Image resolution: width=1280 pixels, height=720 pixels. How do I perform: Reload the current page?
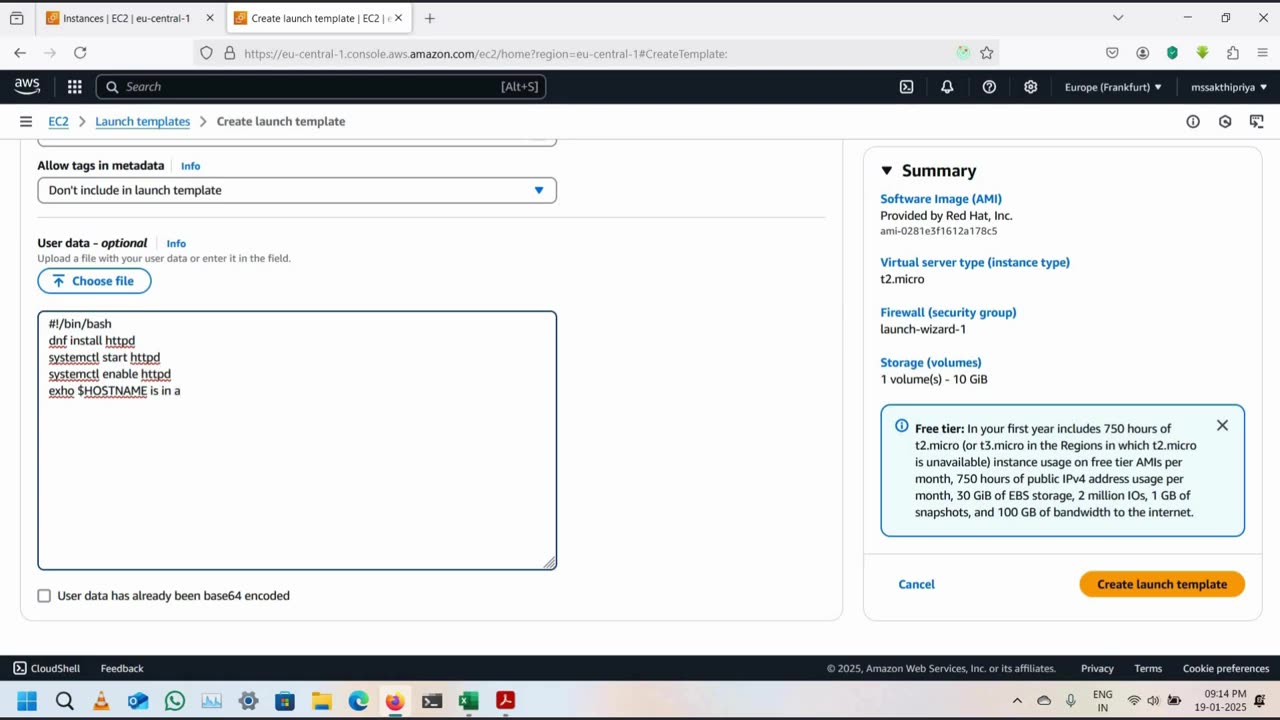(x=80, y=53)
